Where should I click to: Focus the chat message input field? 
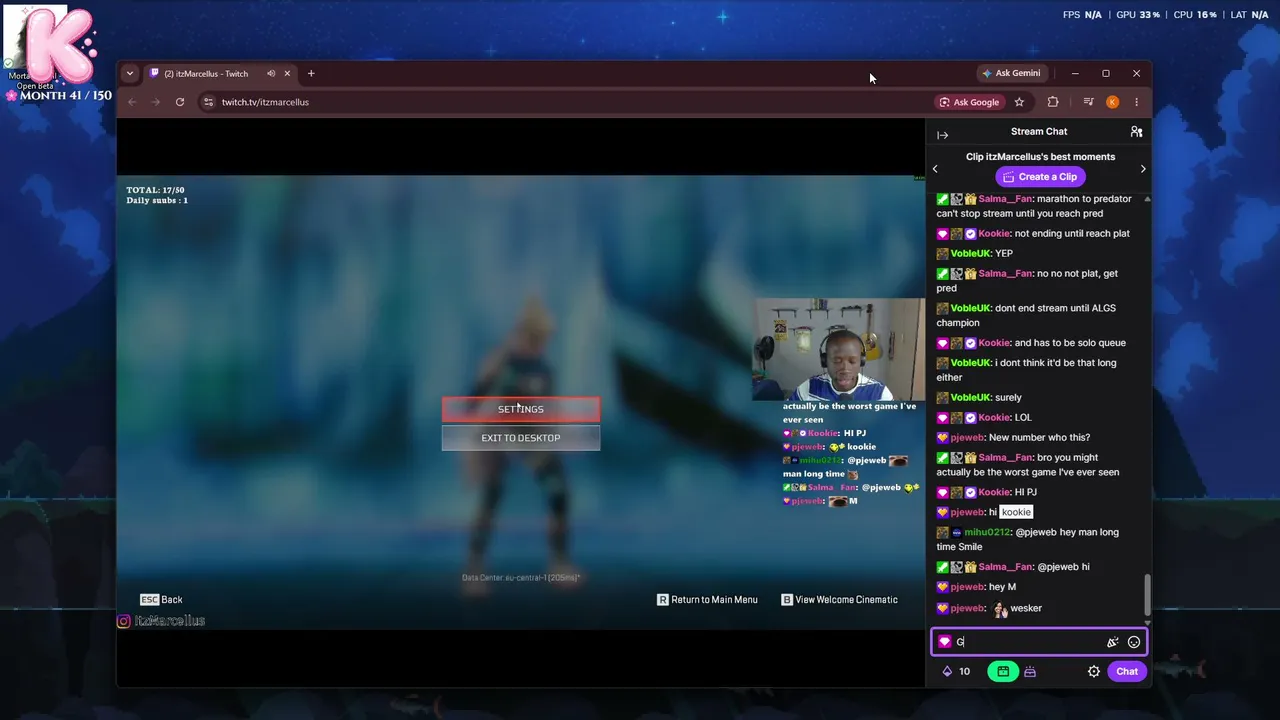click(1039, 642)
